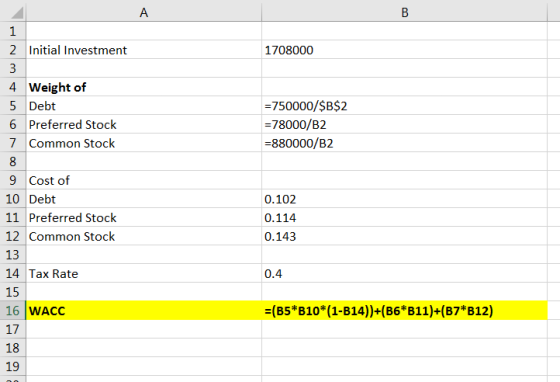Click the highlighted 'WACC' label cell
The height and width of the screenshot is (382, 560).
(144, 311)
